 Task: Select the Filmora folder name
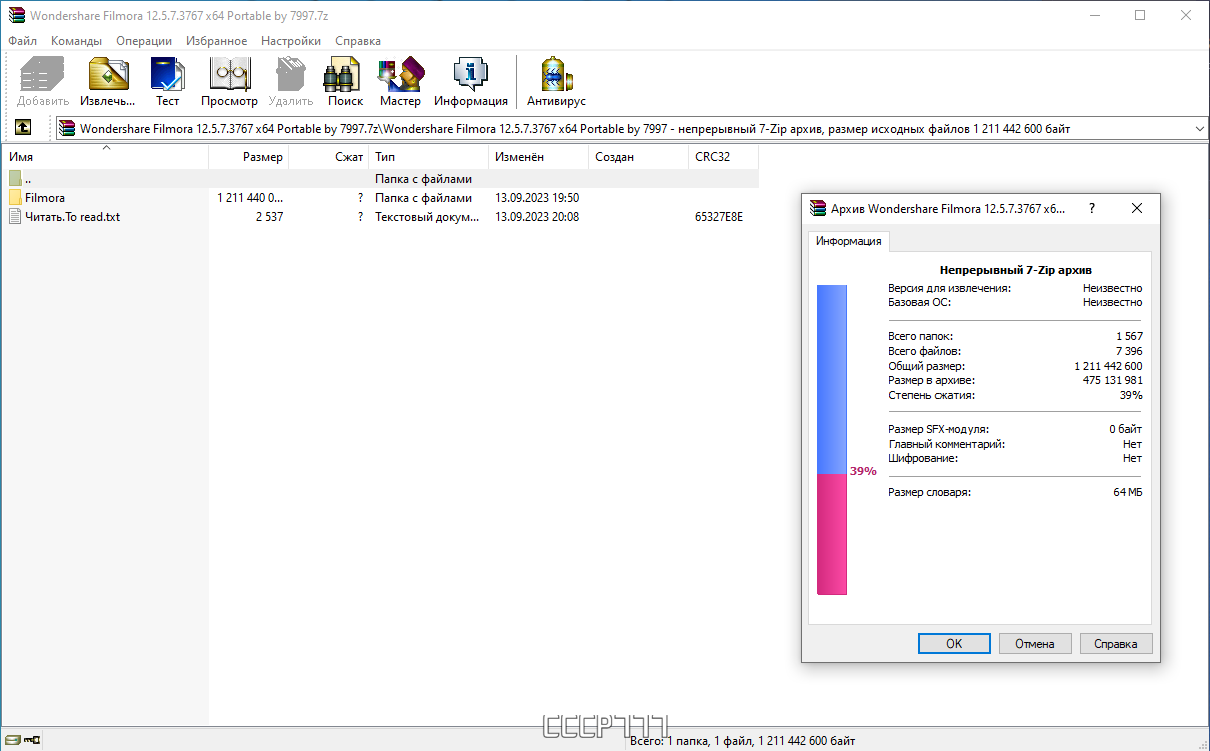pyautogui.click(x=45, y=198)
